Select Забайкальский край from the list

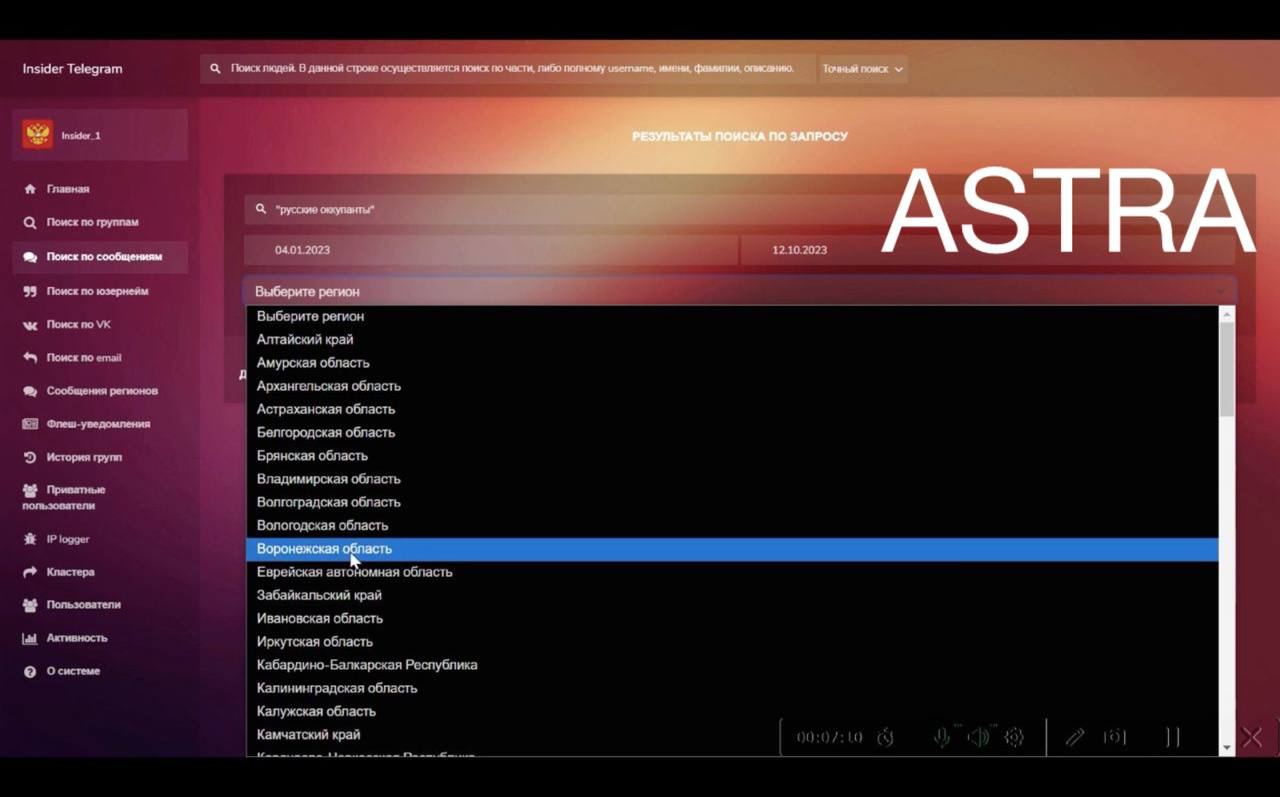coord(732,595)
